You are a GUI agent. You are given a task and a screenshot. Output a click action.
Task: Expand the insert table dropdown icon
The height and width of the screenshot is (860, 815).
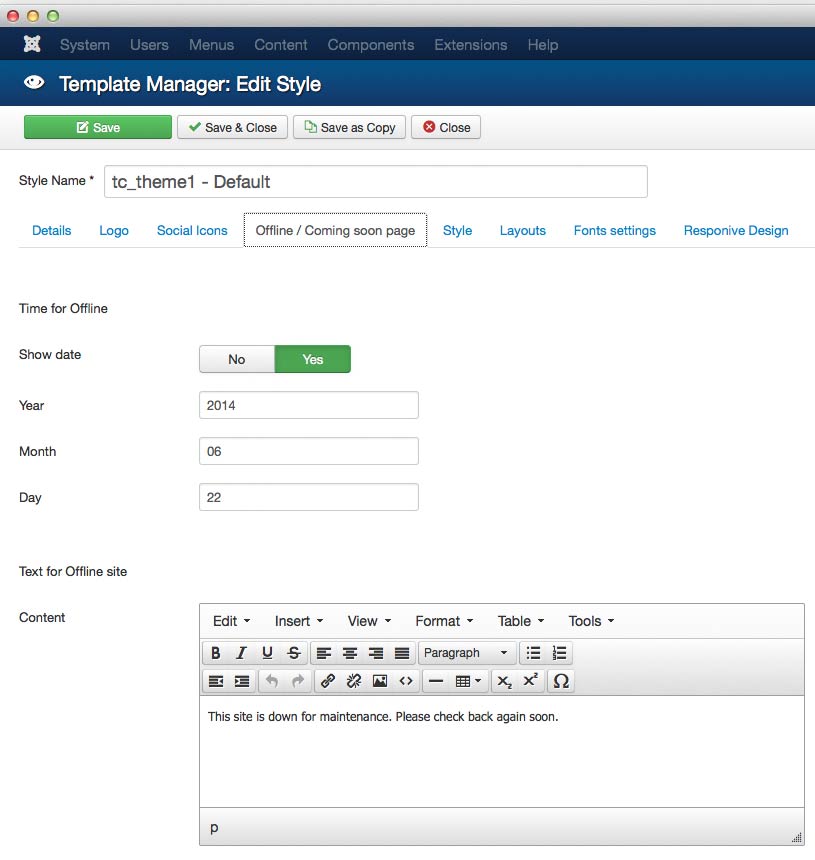click(468, 681)
